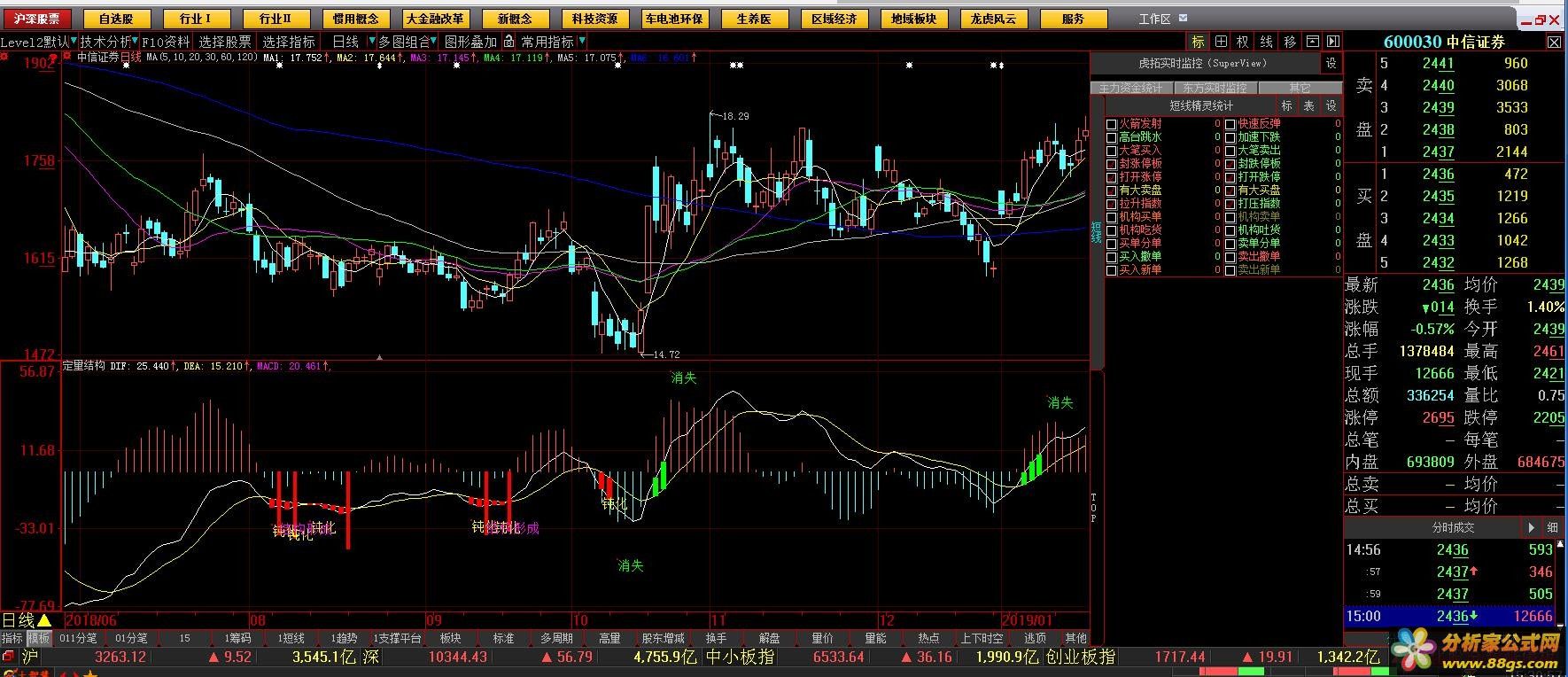Click the 设 settings icon in 短线精灵统计
This screenshot has width=1568, height=677.
pyautogui.click(x=1331, y=105)
